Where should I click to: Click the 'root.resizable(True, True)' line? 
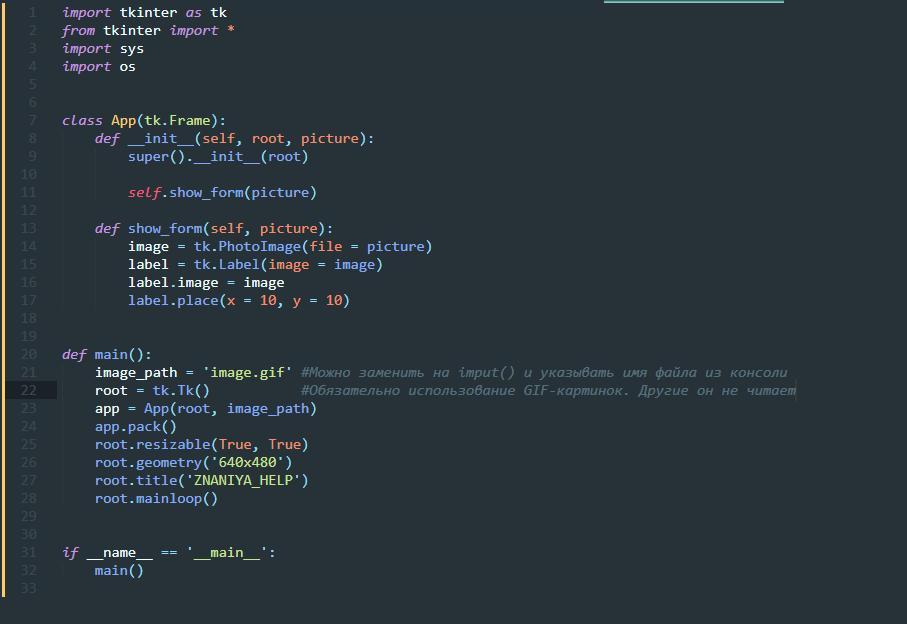pos(202,444)
